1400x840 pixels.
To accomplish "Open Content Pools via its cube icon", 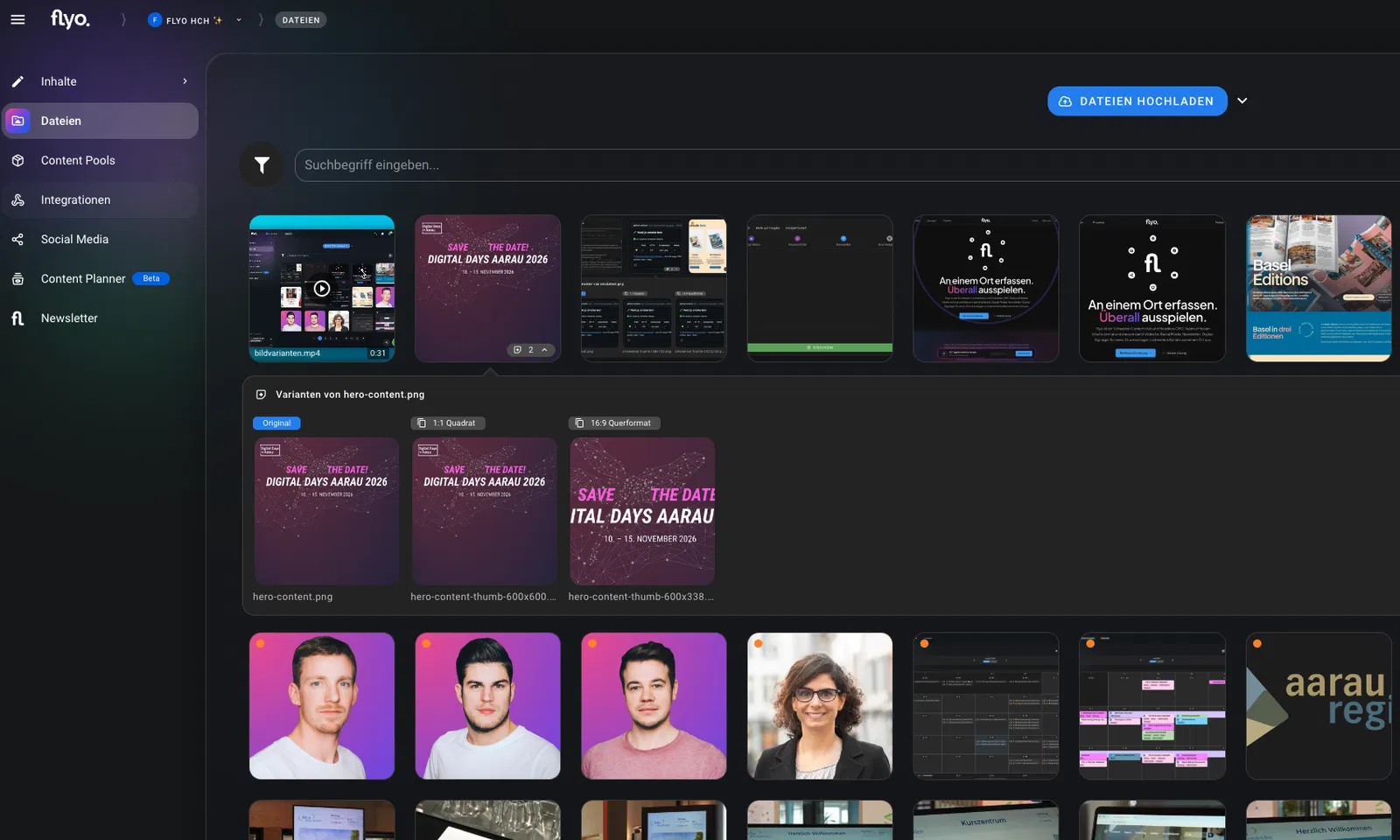I will coord(17,160).
